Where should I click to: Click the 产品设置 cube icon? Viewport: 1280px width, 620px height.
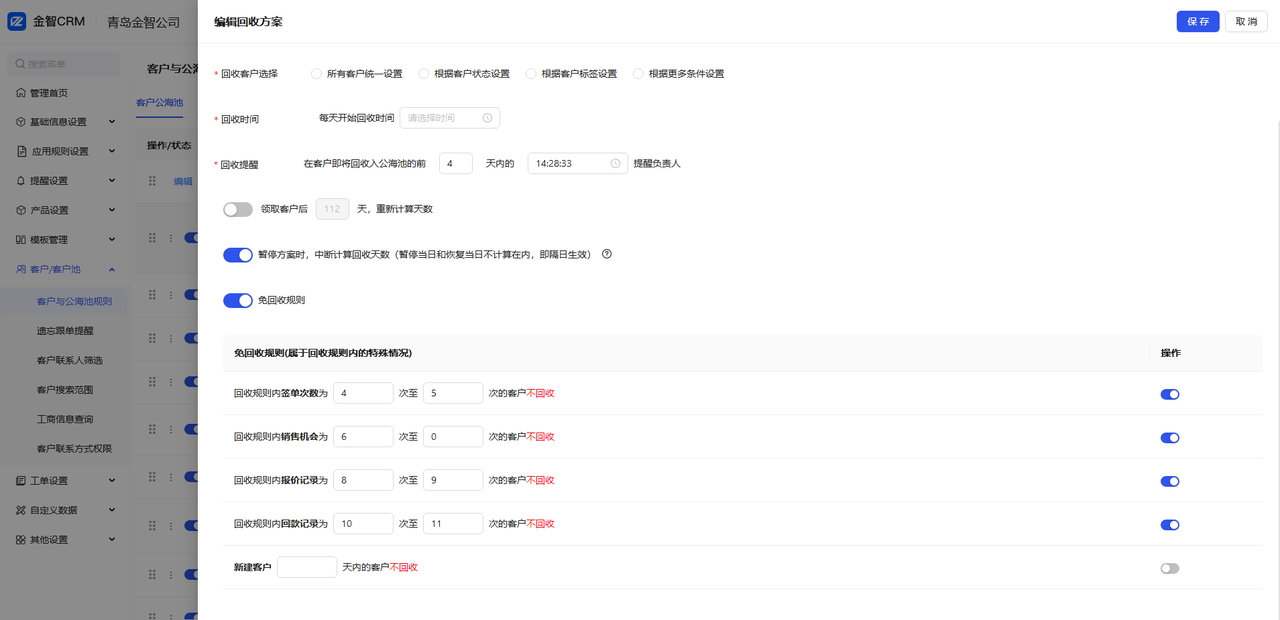tap(21, 211)
